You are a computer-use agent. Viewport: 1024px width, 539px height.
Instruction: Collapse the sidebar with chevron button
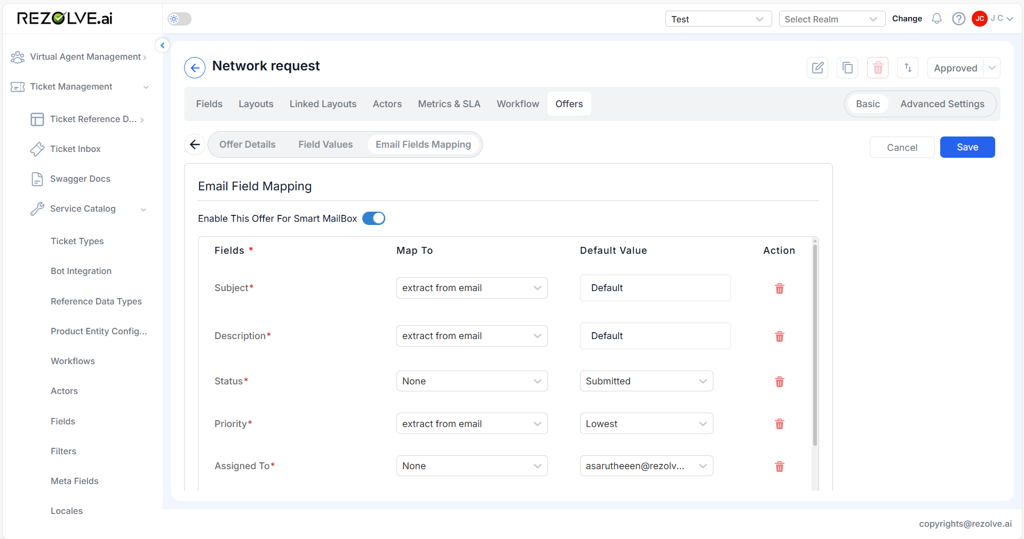(163, 45)
